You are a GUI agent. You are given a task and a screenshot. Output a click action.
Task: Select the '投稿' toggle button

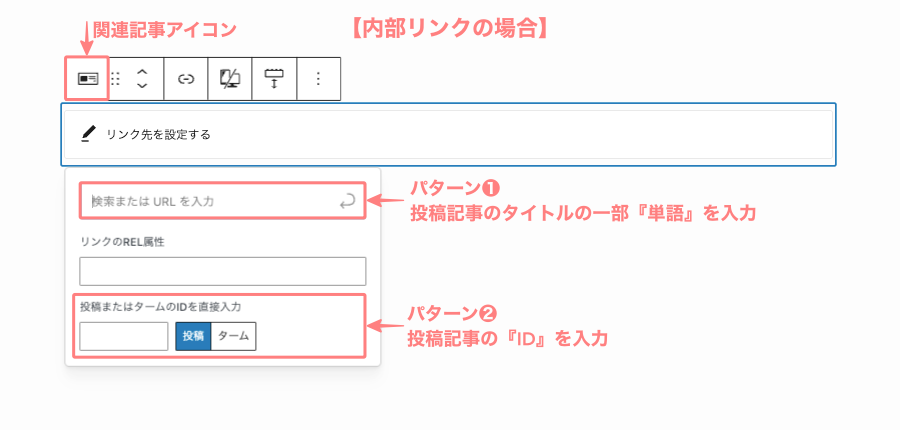click(193, 336)
